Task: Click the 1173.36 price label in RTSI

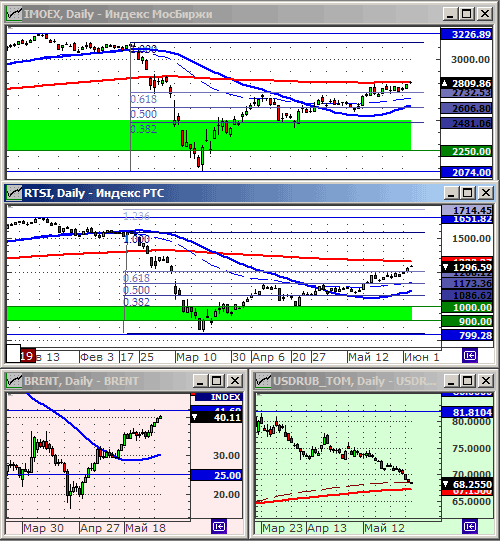Action: click(468, 284)
